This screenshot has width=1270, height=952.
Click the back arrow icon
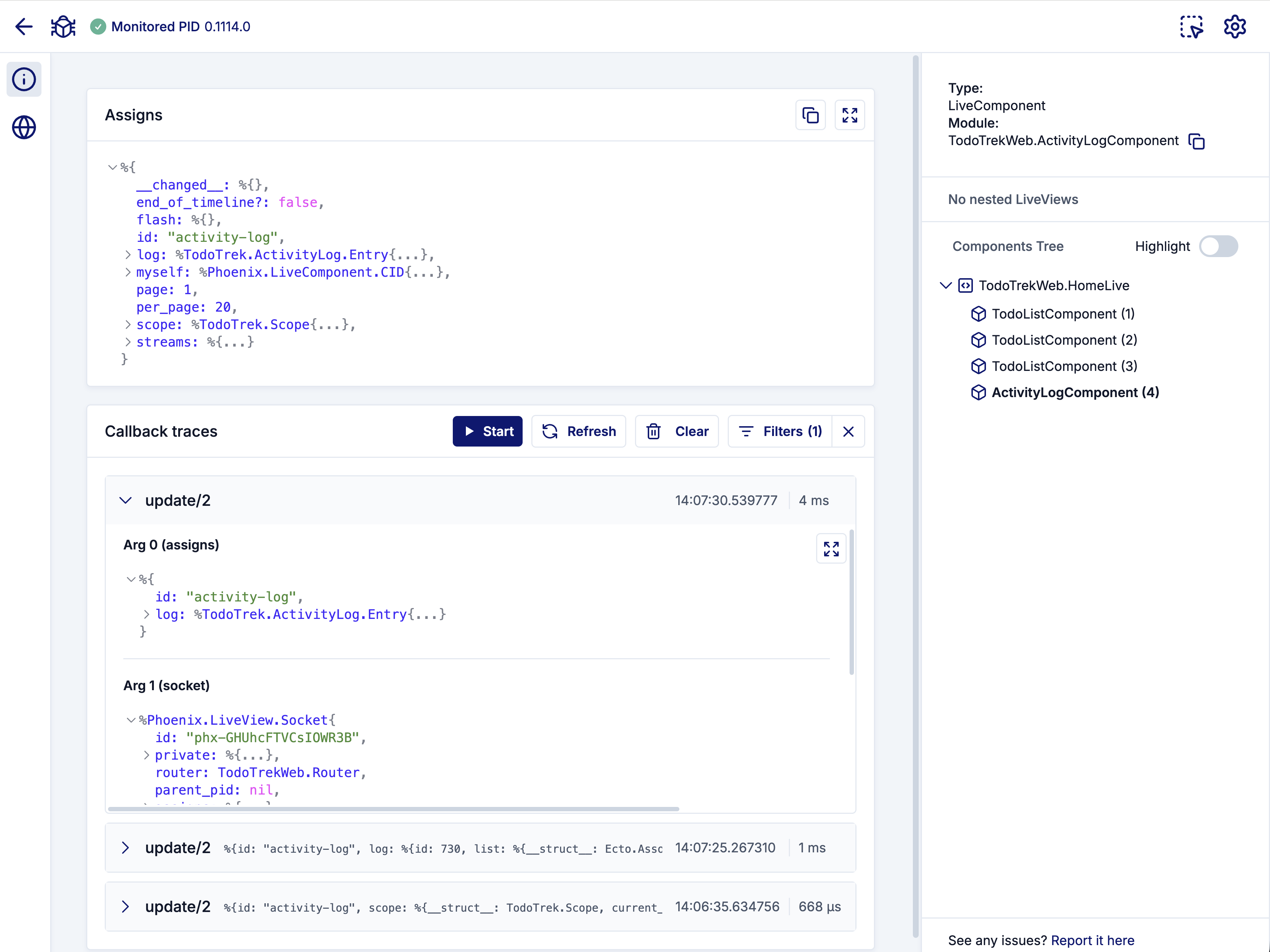24,27
